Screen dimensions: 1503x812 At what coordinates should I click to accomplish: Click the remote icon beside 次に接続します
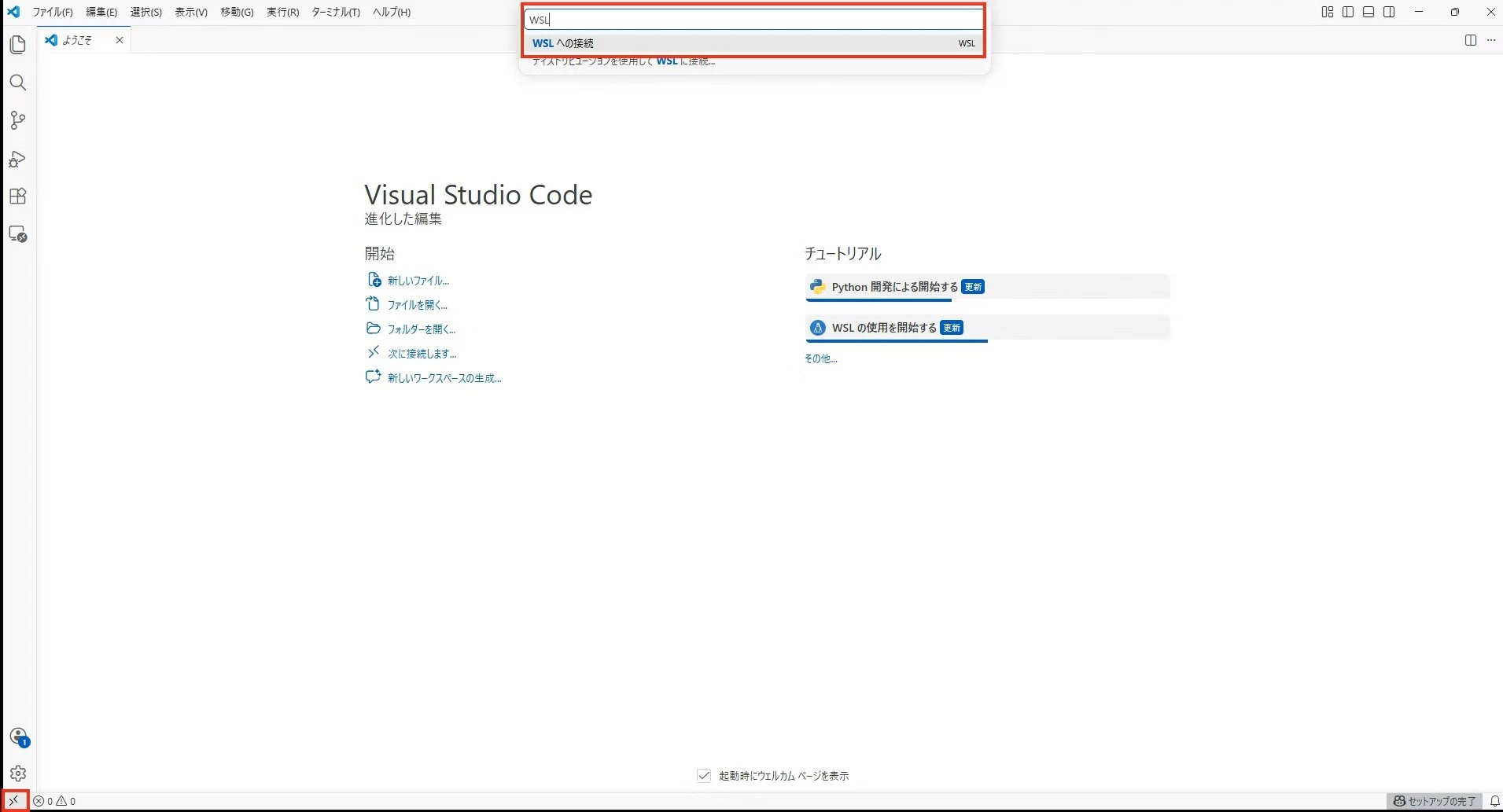tap(374, 353)
